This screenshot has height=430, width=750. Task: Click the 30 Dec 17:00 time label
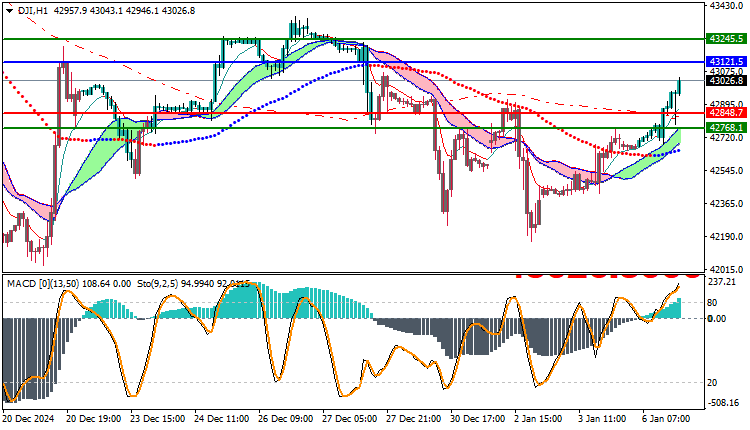coord(478,419)
